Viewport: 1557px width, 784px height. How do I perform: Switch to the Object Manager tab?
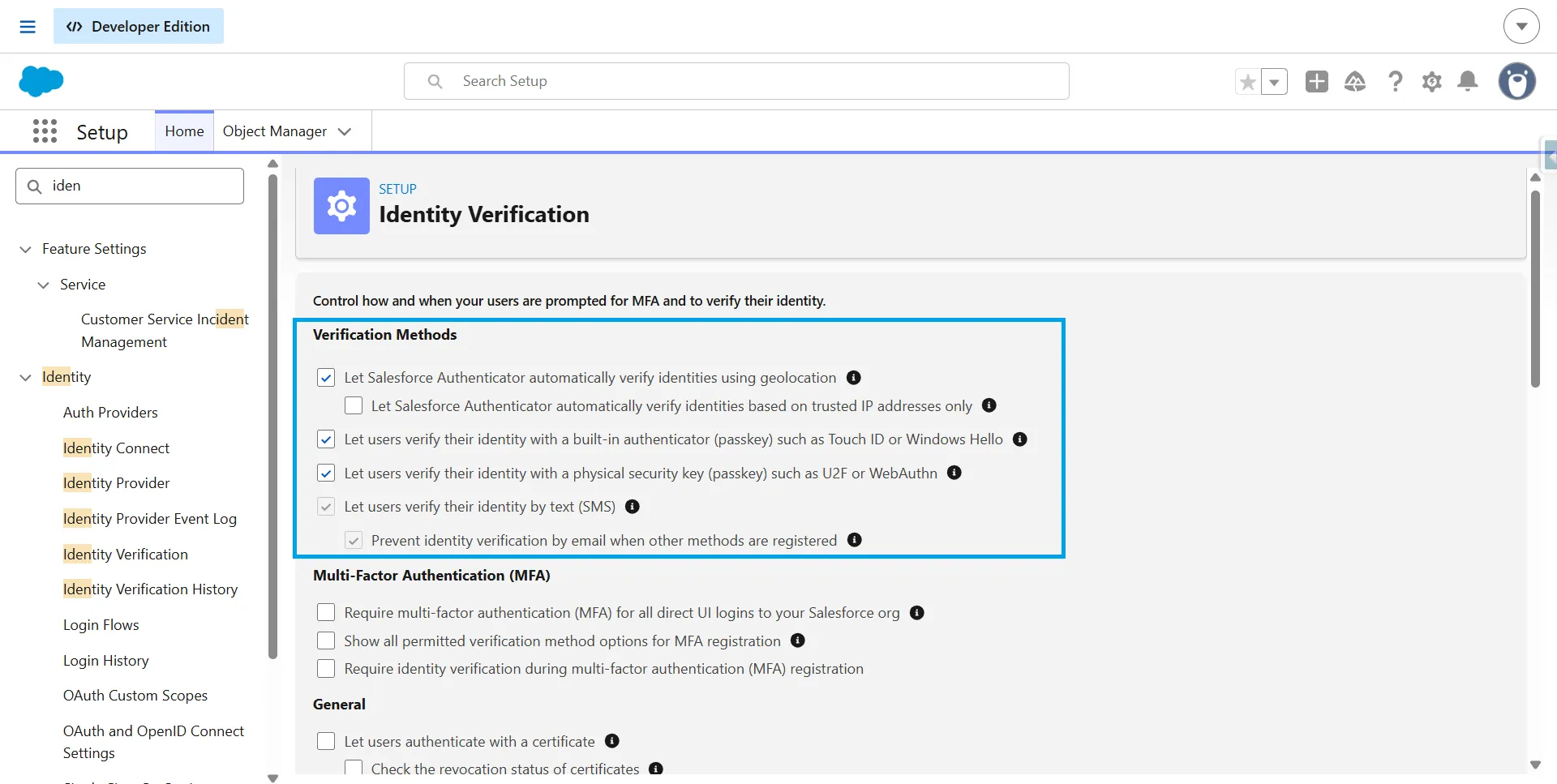click(275, 131)
